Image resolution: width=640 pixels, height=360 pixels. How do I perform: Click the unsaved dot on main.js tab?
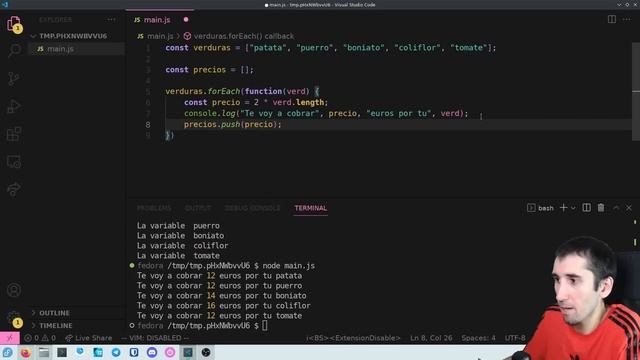[186, 20]
